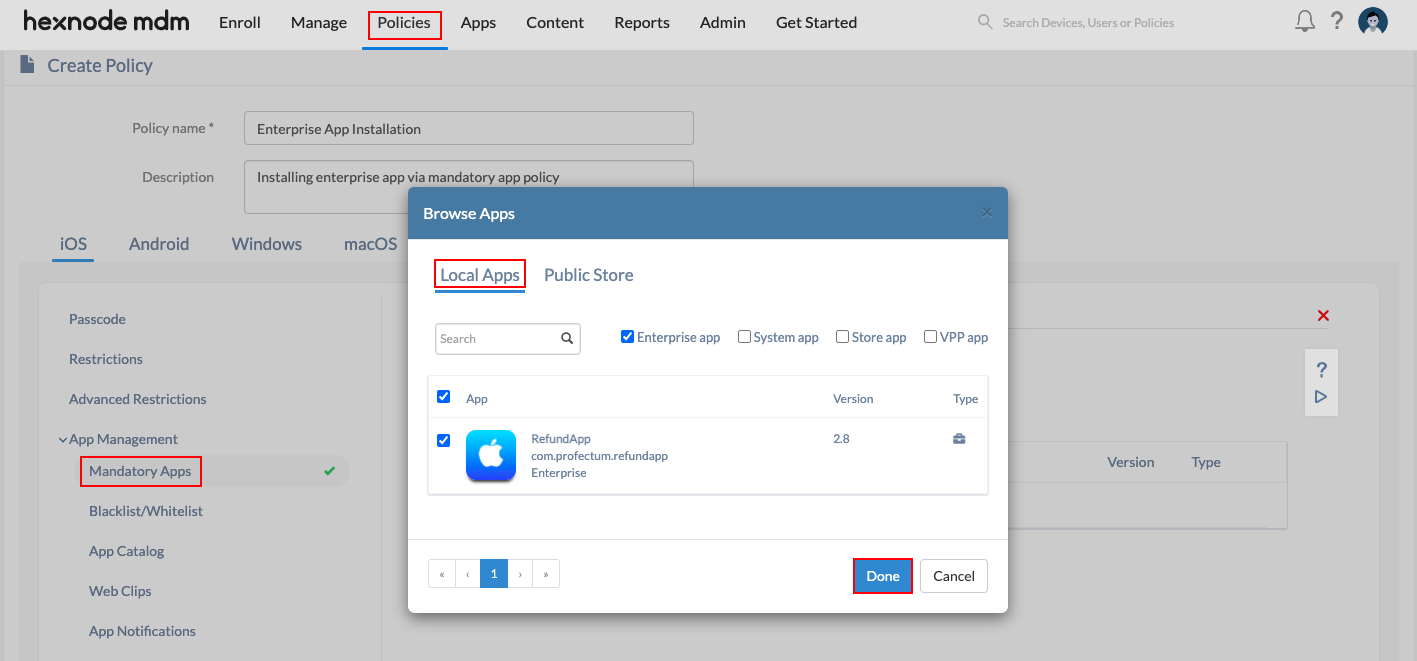The image size is (1417, 661).
Task: Click the RefundApp name text
Action: (x=559, y=439)
